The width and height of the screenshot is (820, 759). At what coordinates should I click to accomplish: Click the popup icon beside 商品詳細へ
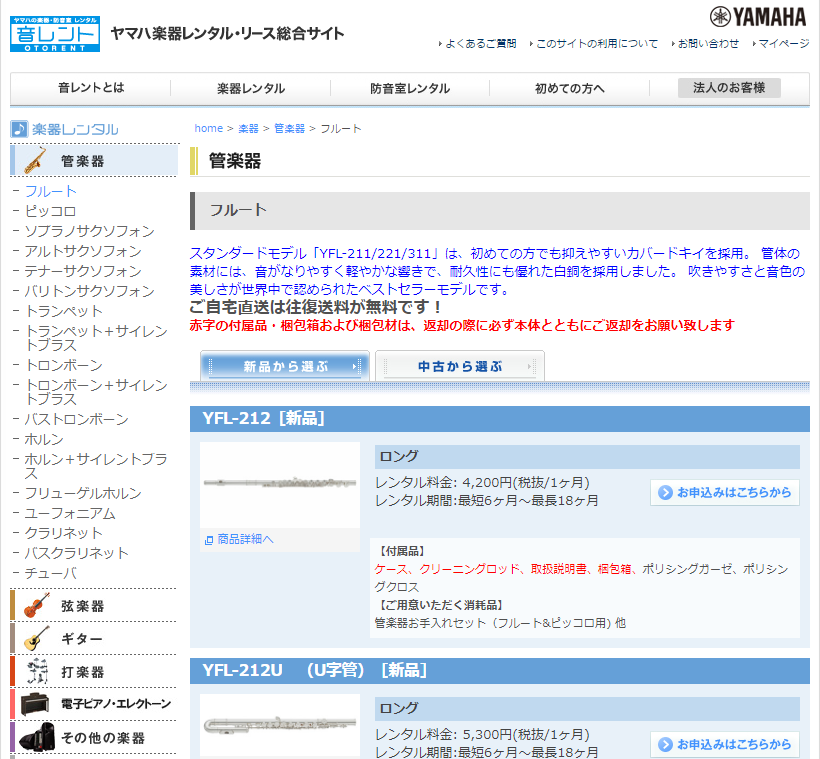coord(209,540)
